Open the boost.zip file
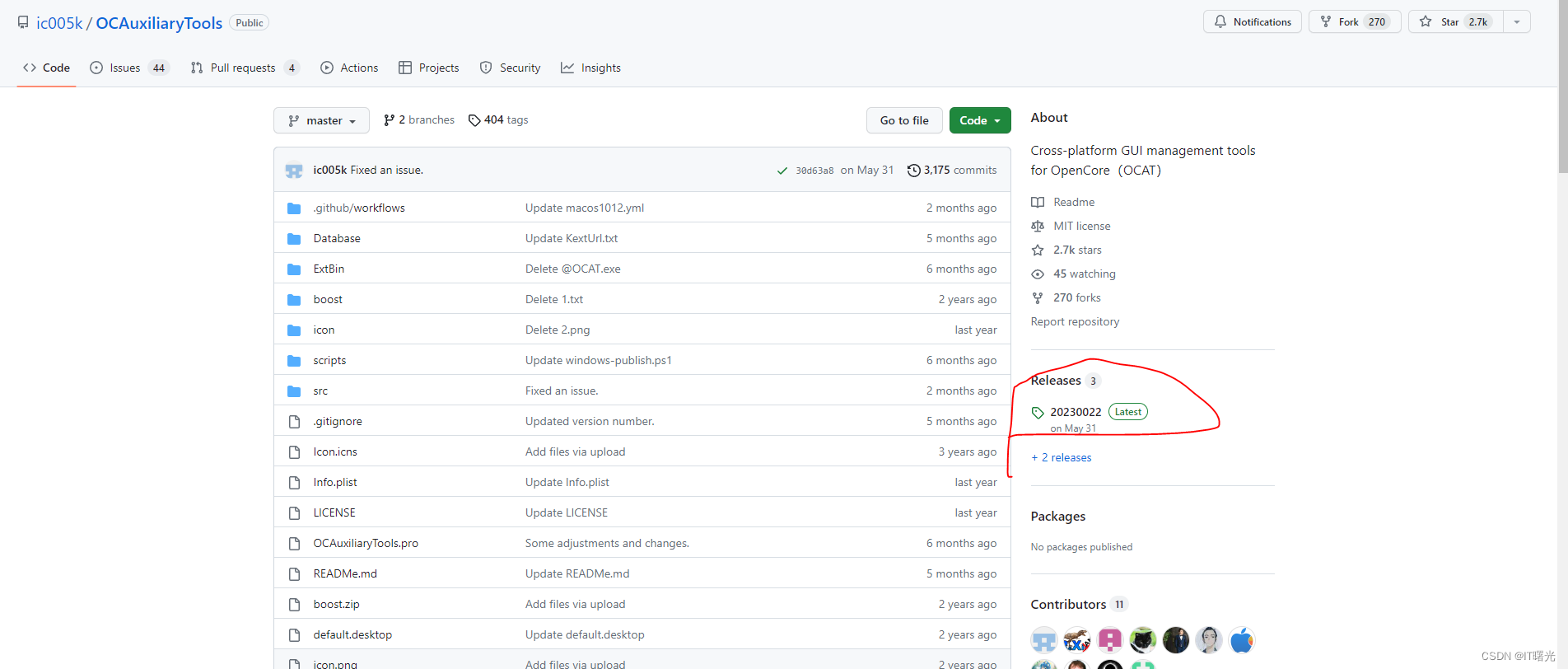Screen dimensions: 1568x669 (x=336, y=604)
